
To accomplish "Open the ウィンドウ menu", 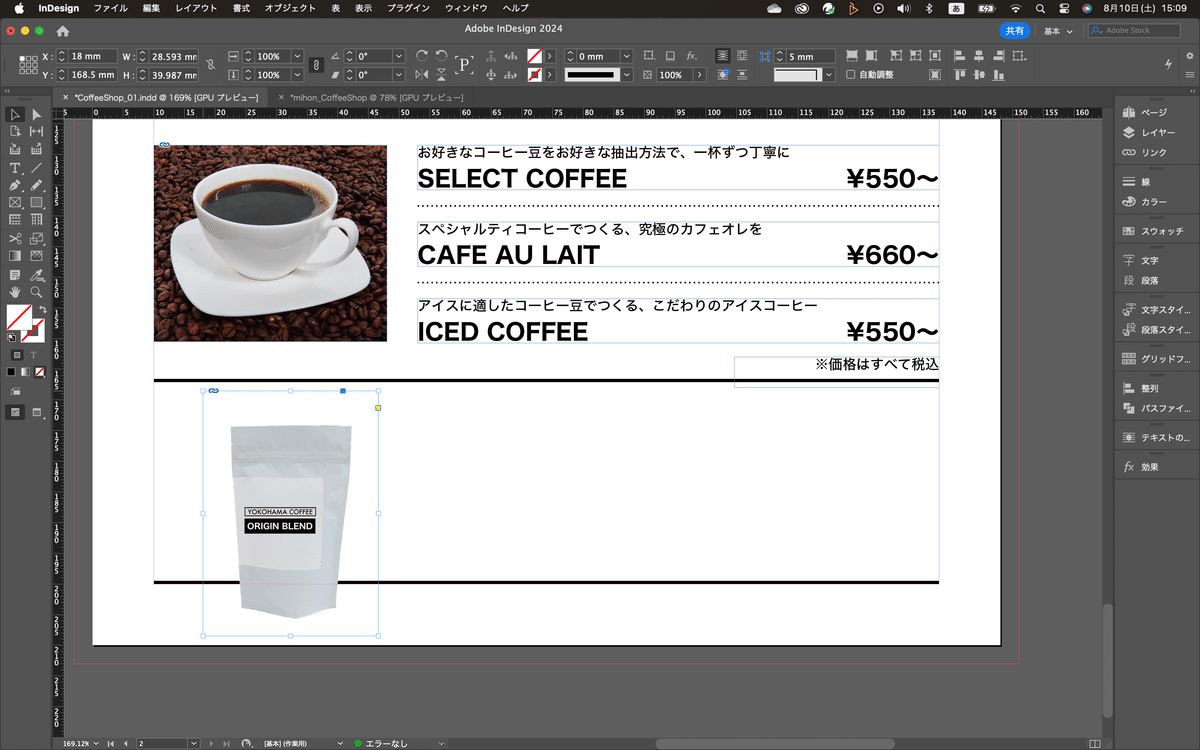I will click(x=466, y=8).
